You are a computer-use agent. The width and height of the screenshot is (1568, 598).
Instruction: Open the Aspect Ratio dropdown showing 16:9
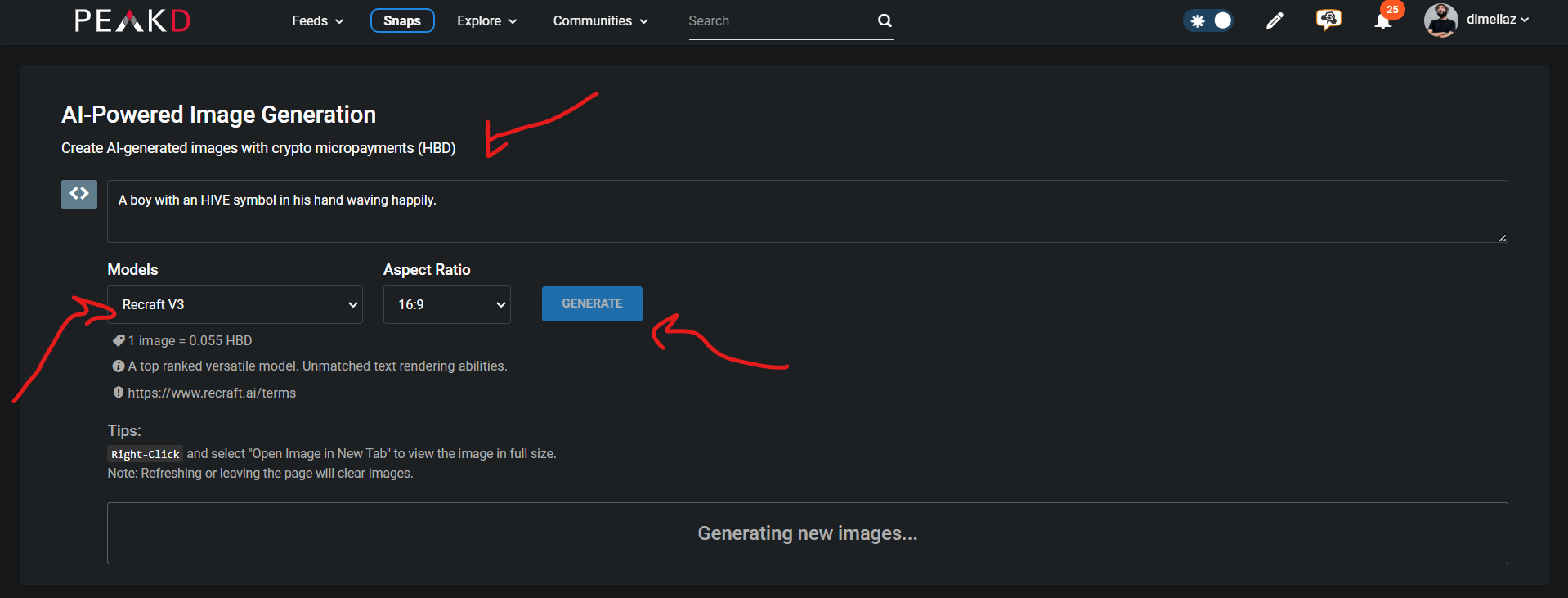[447, 304]
